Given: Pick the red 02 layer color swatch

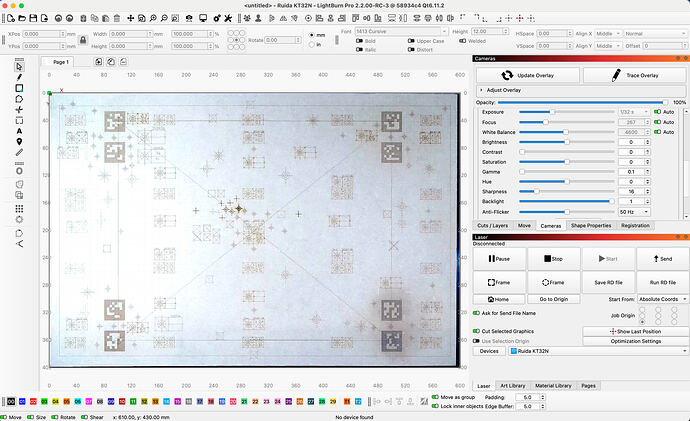Looking at the screenshot, I should (x=33, y=402).
